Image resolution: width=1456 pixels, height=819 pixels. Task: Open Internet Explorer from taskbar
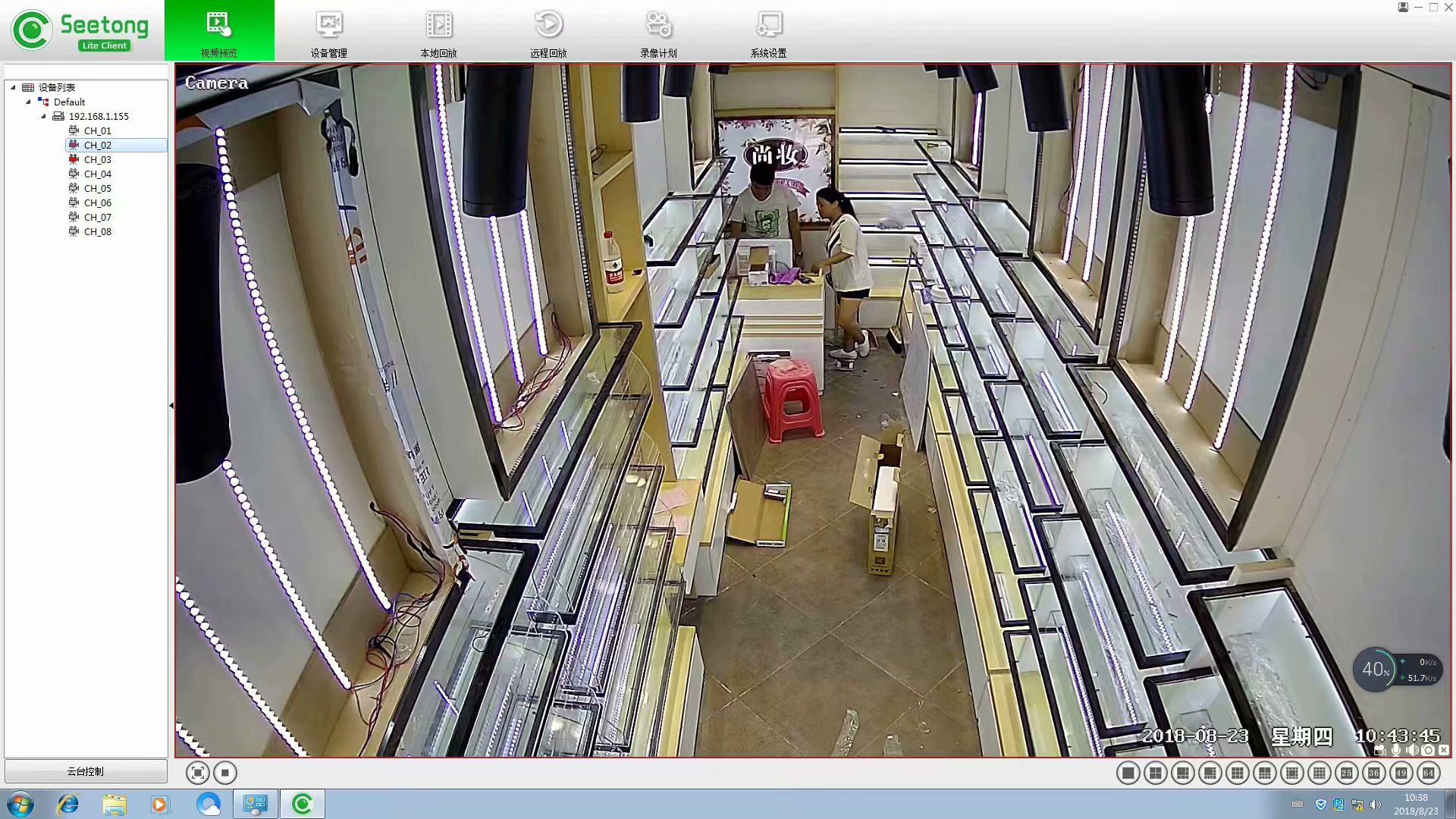(67, 804)
